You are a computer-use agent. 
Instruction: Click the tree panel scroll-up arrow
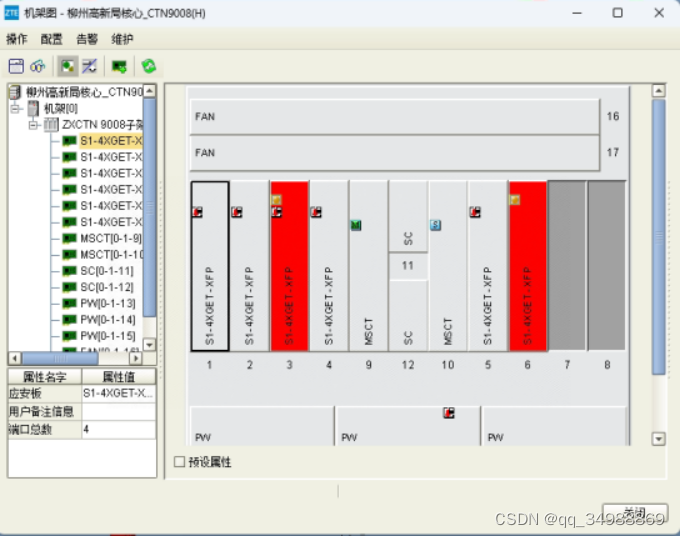point(150,90)
